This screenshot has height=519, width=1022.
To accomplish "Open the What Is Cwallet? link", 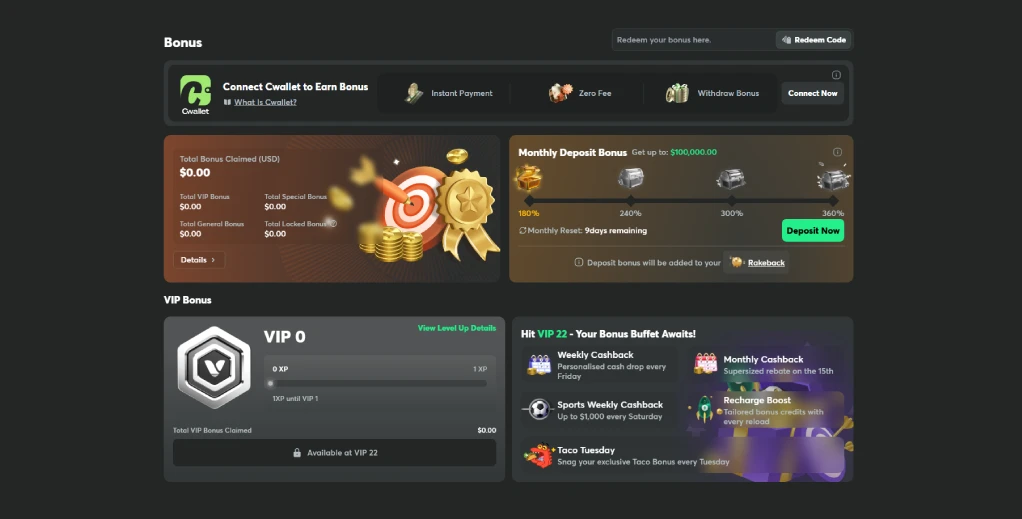I will pyautogui.click(x=265, y=102).
